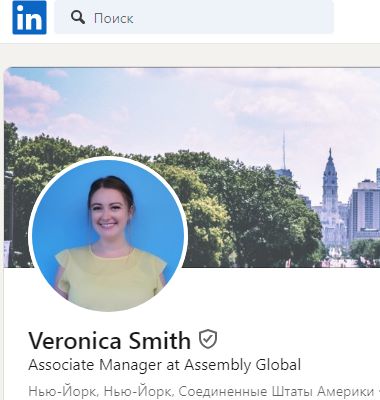The image size is (380, 400).
Task: Focus the Поиск search field
Action: point(194,17)
